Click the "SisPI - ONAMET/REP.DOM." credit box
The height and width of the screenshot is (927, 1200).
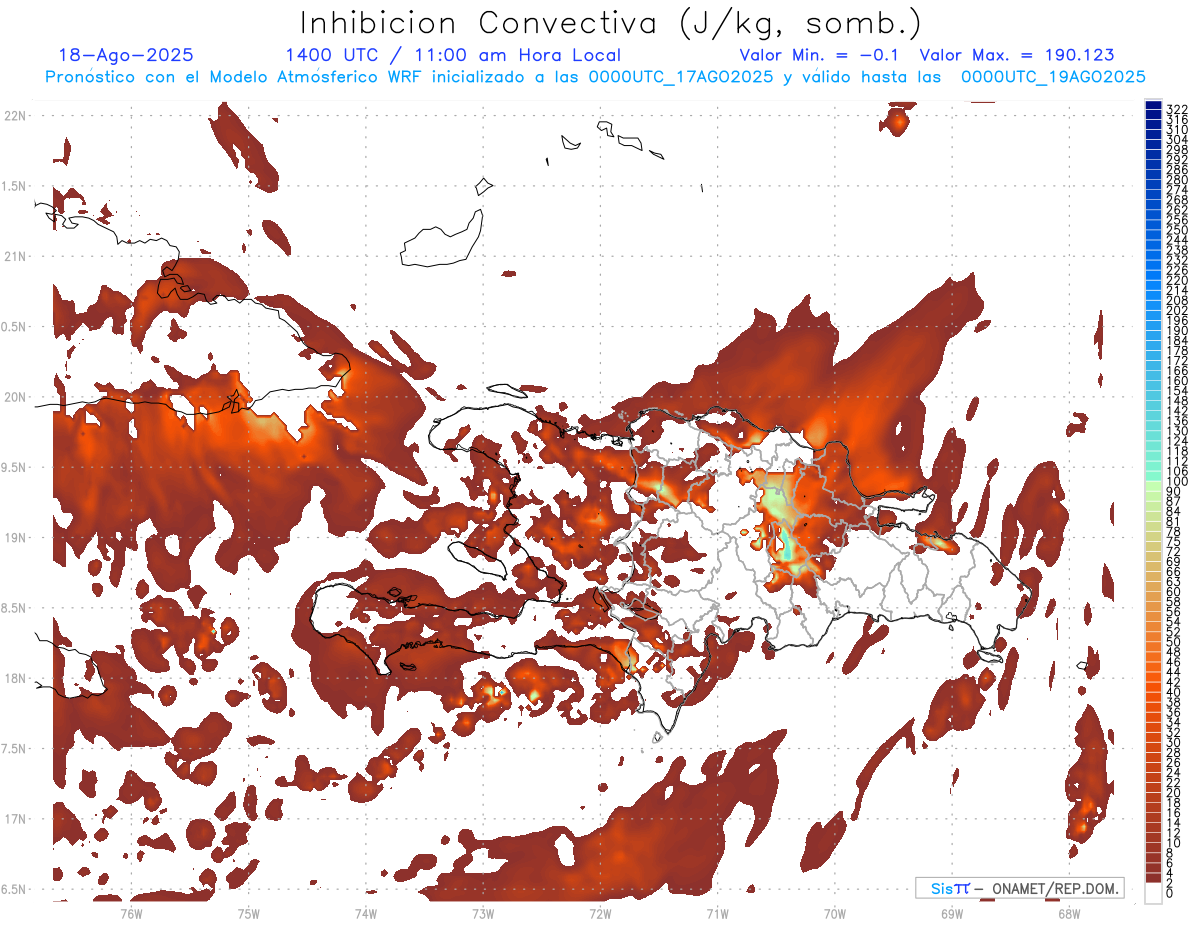1020,888
